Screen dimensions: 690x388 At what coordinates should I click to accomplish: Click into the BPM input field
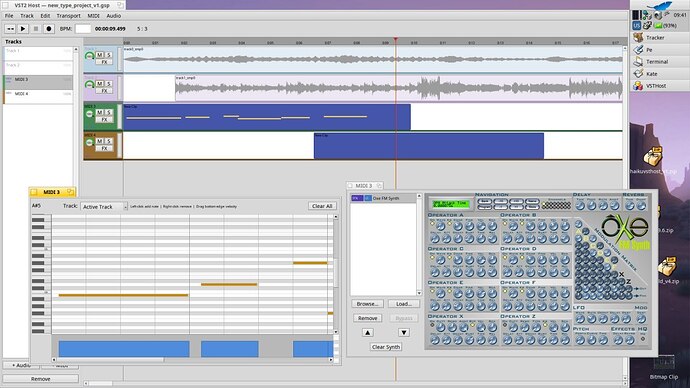point(83,29)
